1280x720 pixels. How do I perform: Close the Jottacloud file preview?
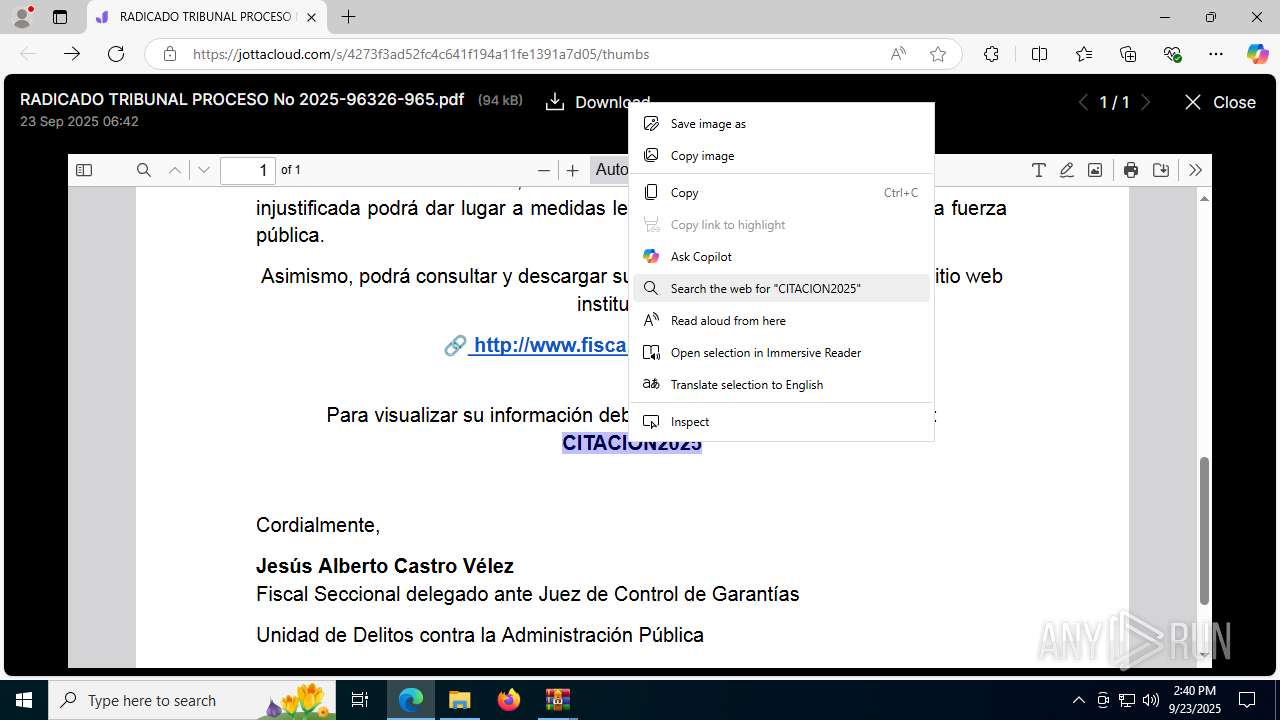point(1219,102)
